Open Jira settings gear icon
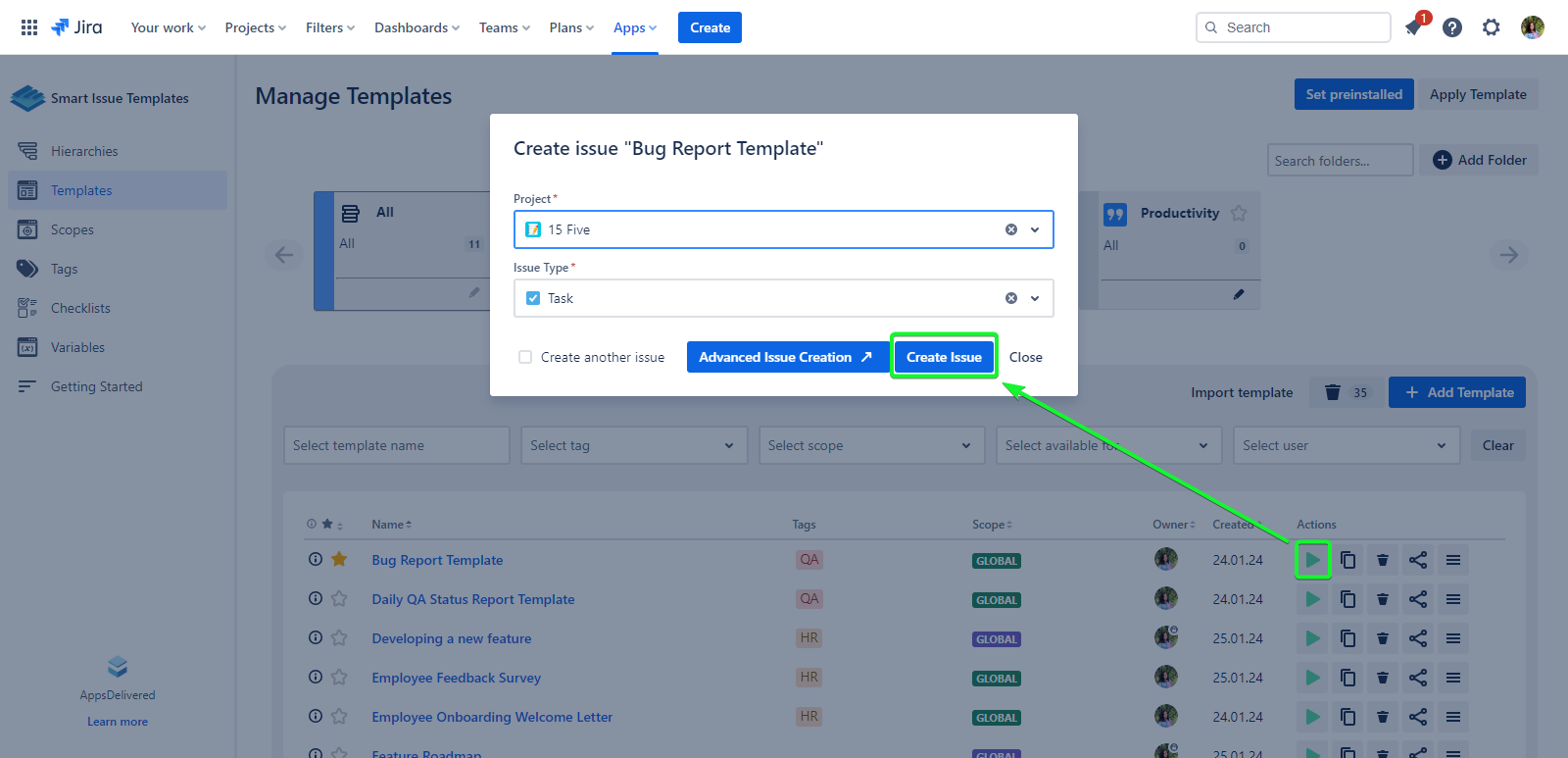The width and height of the screenshot is (1568, 758). tap(1491, 27)
